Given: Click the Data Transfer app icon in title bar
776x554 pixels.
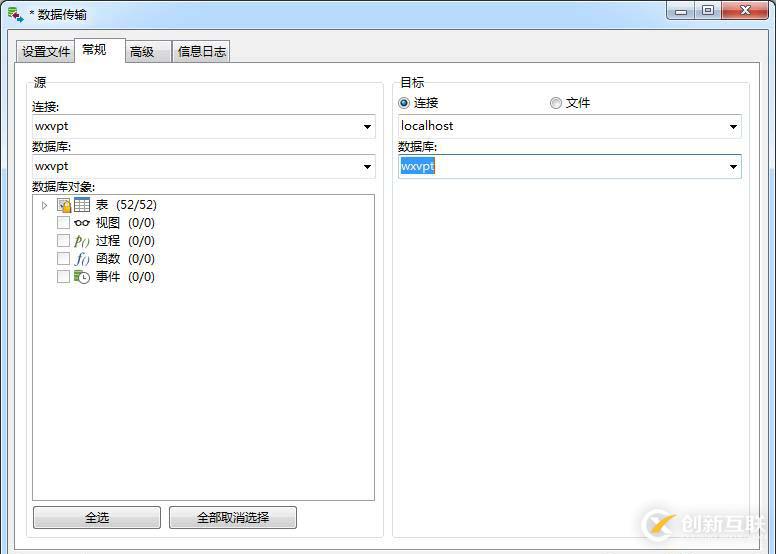Looking at the screenshot, I should (15, 14).
